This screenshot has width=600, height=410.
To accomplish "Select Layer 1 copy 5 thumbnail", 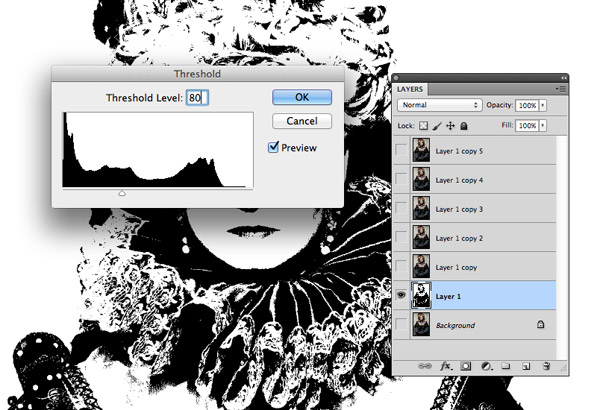I will pyautogui.click(x=421, y=150).
